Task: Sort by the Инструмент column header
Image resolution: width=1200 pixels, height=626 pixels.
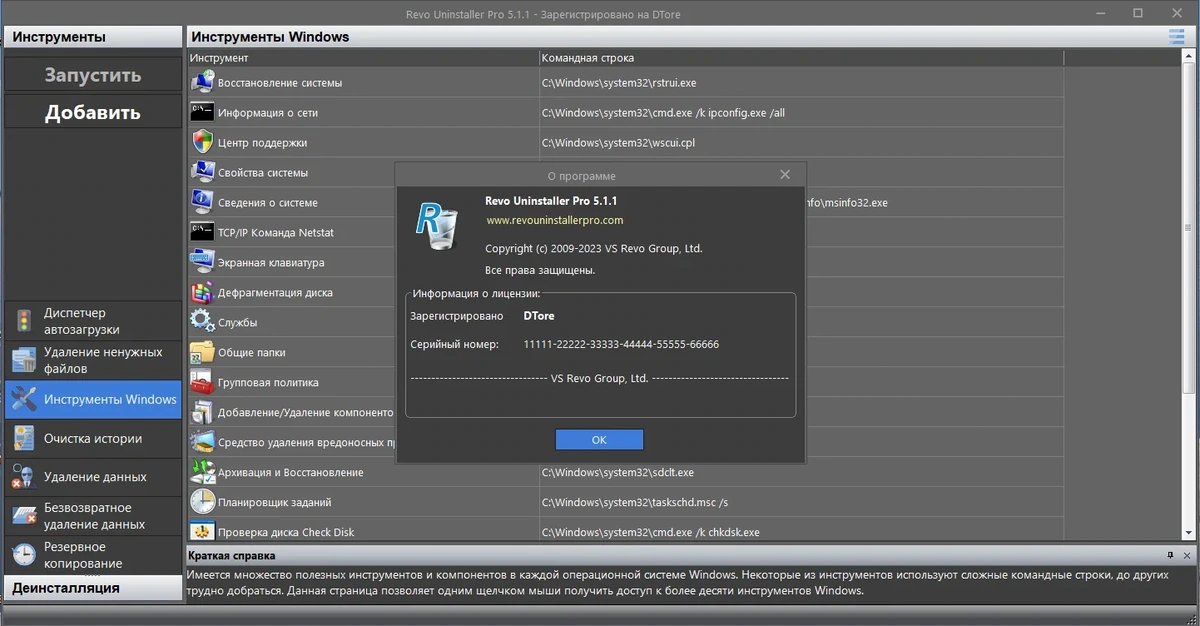Action: coord(363,58)
